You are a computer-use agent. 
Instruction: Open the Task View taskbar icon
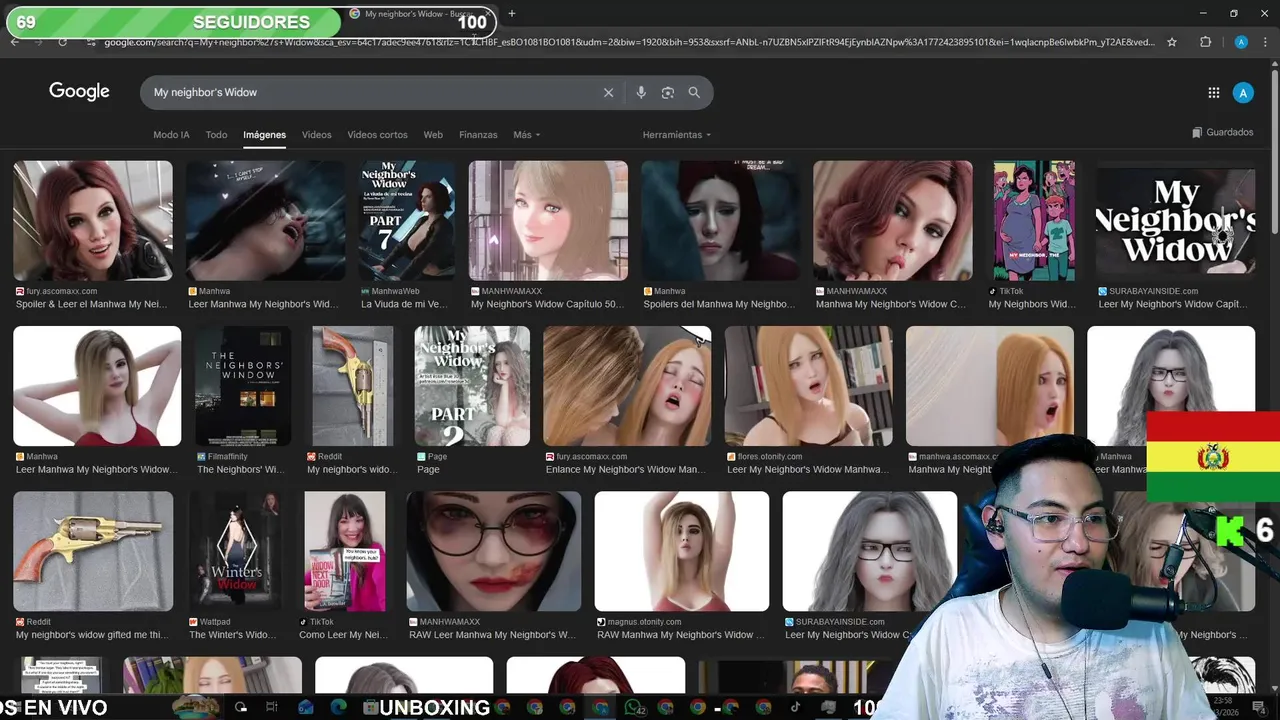click(x=271, y=707)
